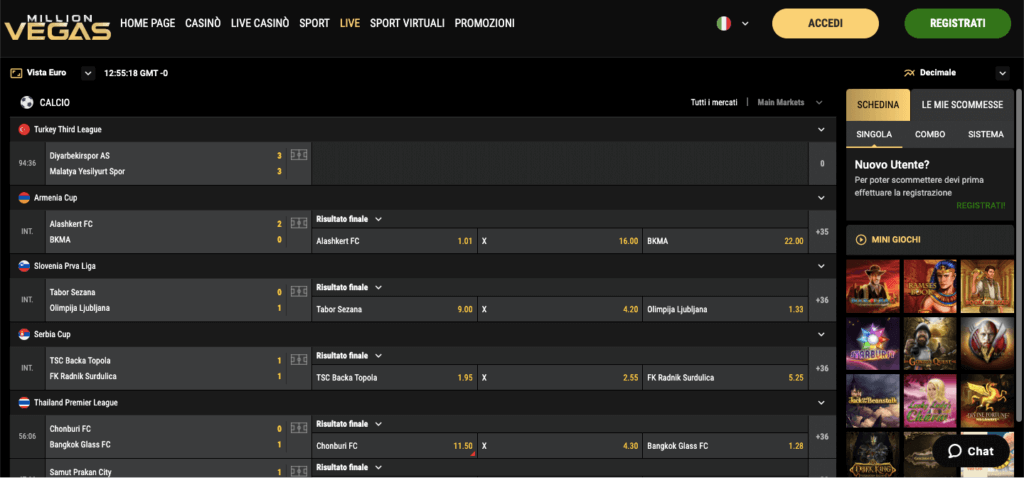Image resolution: width=1024 pixels, height=478 pixels.
Task: Select the Sistema bet type tab
Action: click(986, 135)
